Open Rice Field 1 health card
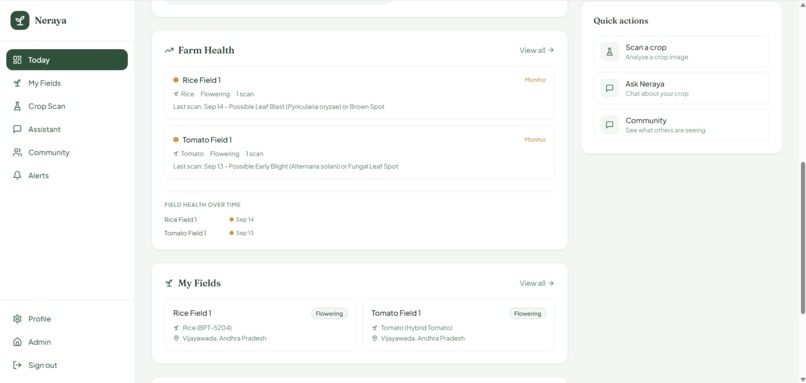Image resolution: width=806 pixels, height=383 pixels. coord(359,93)
